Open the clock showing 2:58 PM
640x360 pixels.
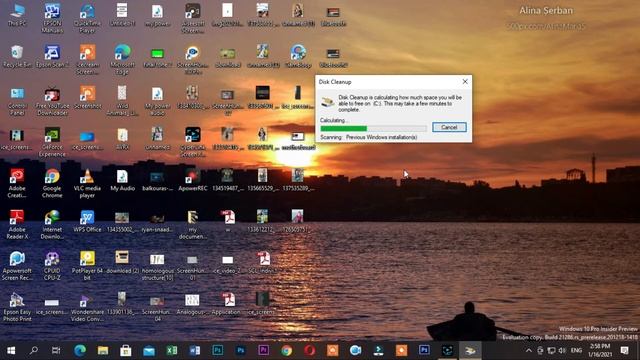(600, 350)
